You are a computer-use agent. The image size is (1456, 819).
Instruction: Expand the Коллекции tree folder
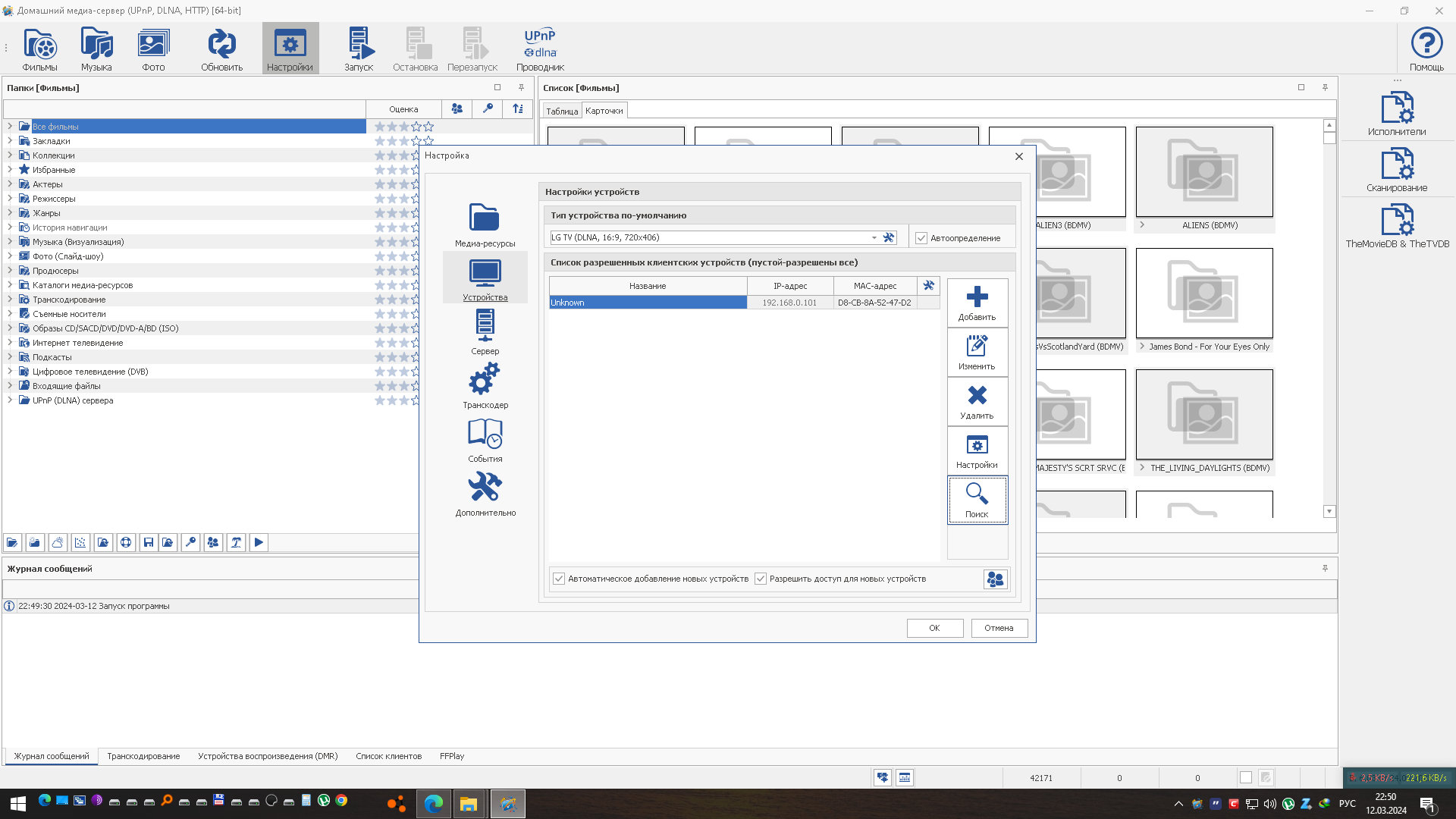point(10,155)
